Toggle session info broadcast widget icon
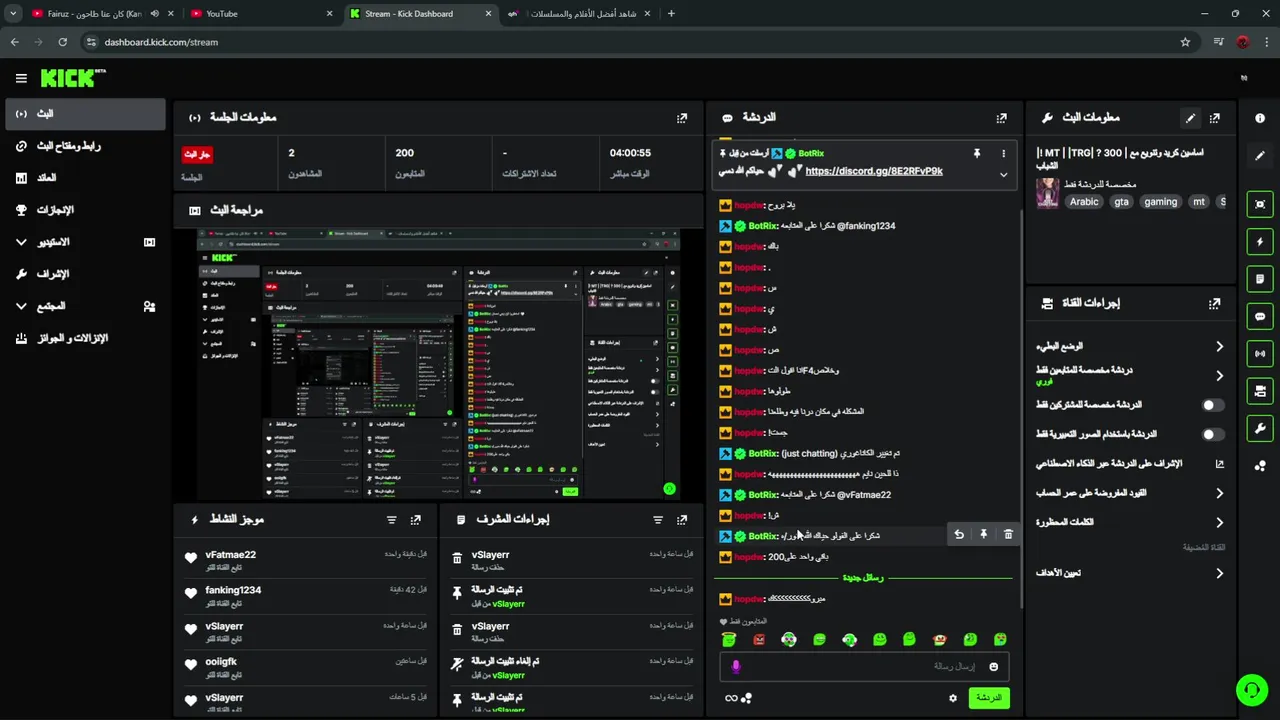1280x720 pixels. 1259,353
